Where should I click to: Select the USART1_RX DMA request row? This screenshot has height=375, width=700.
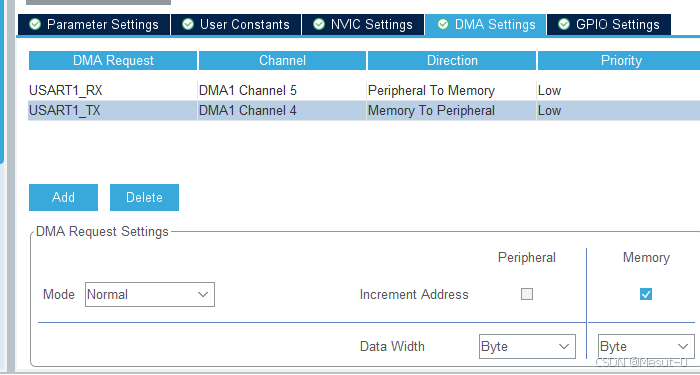click(x=364, y=91)
